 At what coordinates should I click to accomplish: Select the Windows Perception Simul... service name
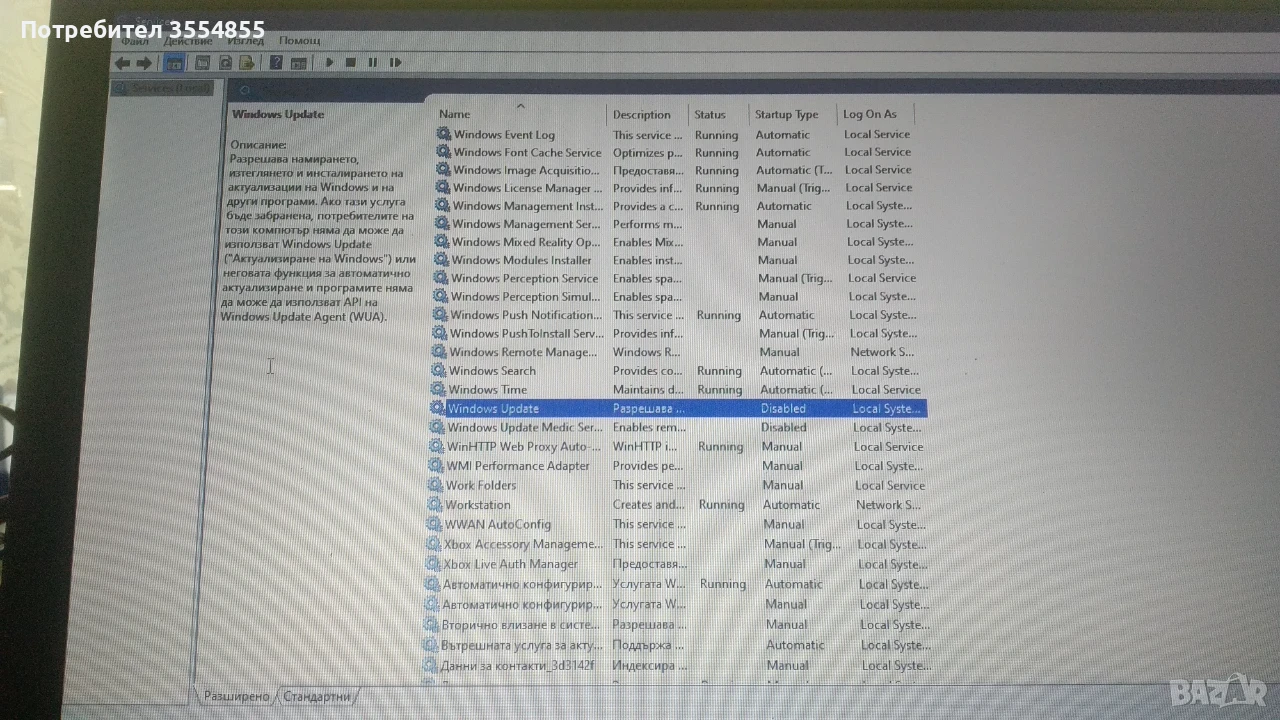click(x=525, y=296)
